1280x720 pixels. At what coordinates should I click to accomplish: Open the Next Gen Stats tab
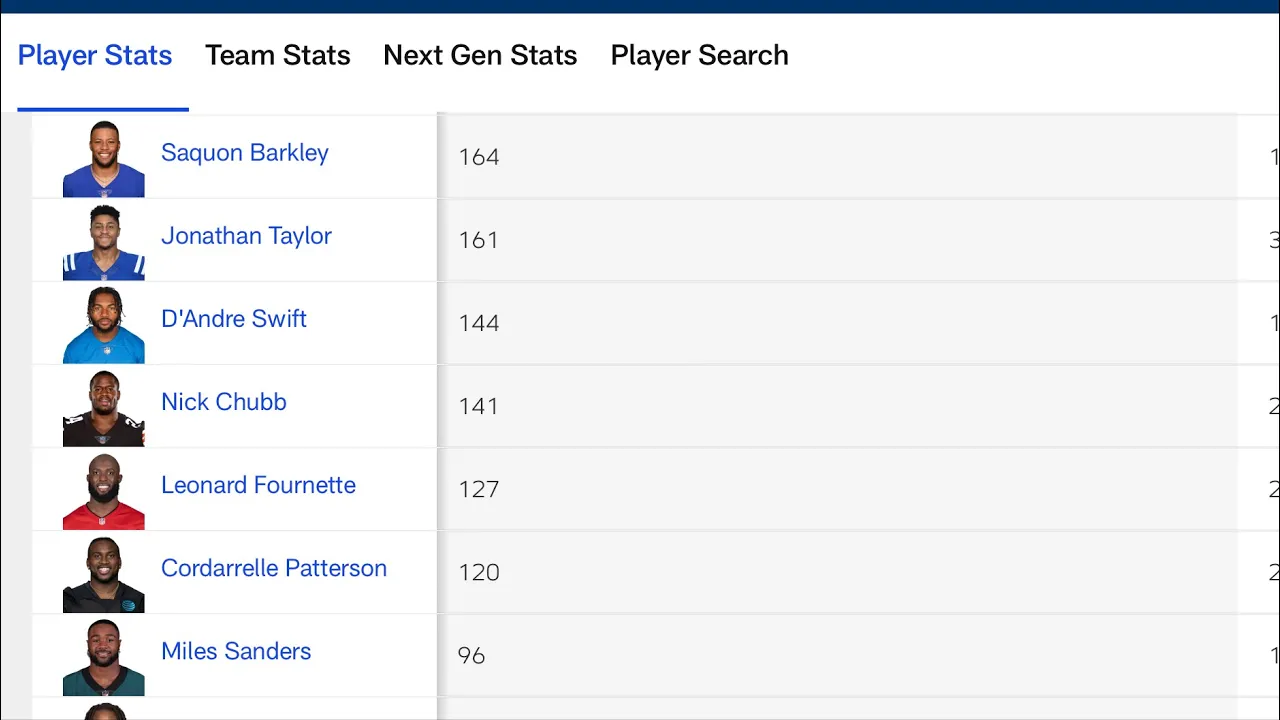[480, 55]
